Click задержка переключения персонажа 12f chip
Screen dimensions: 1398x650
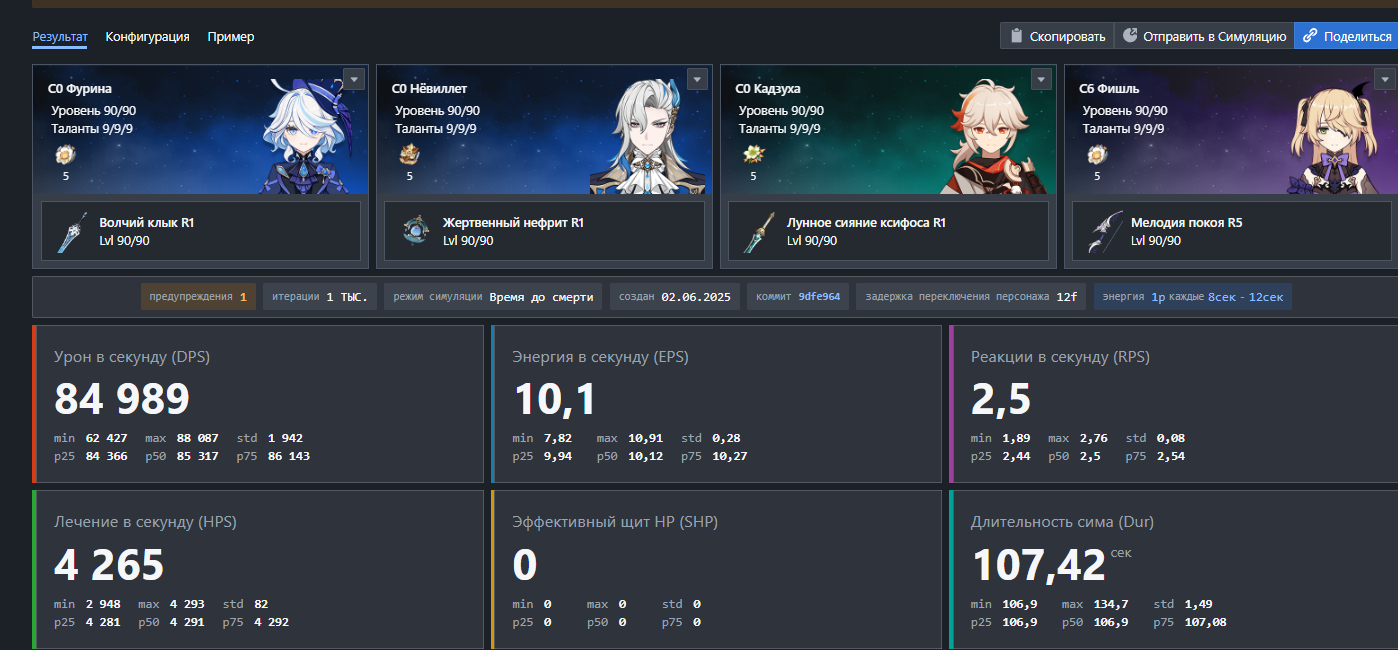[x=971, y=297]
